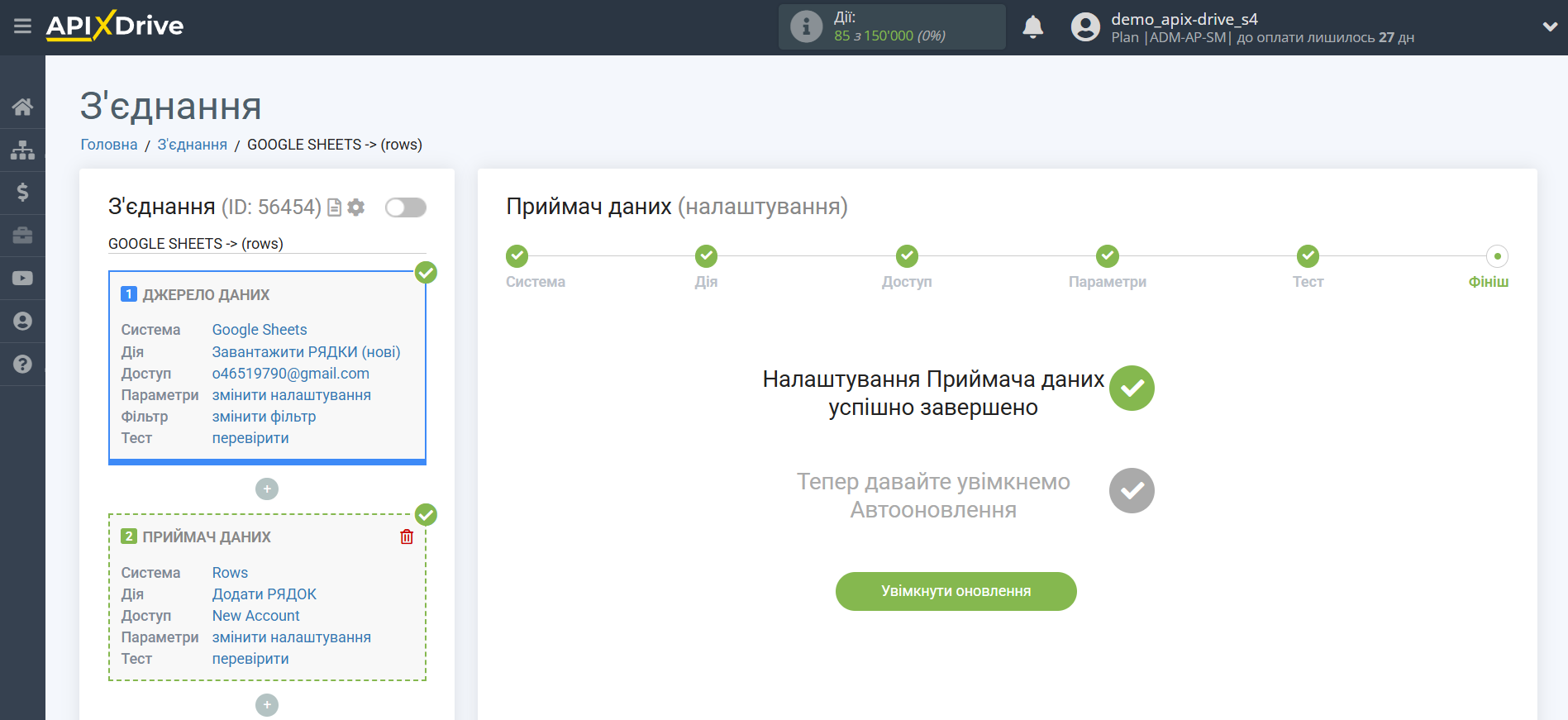Go to Тест step
Image resolution: width=1568 pixels, height=720 pixels.
(x=1308, y=256)
